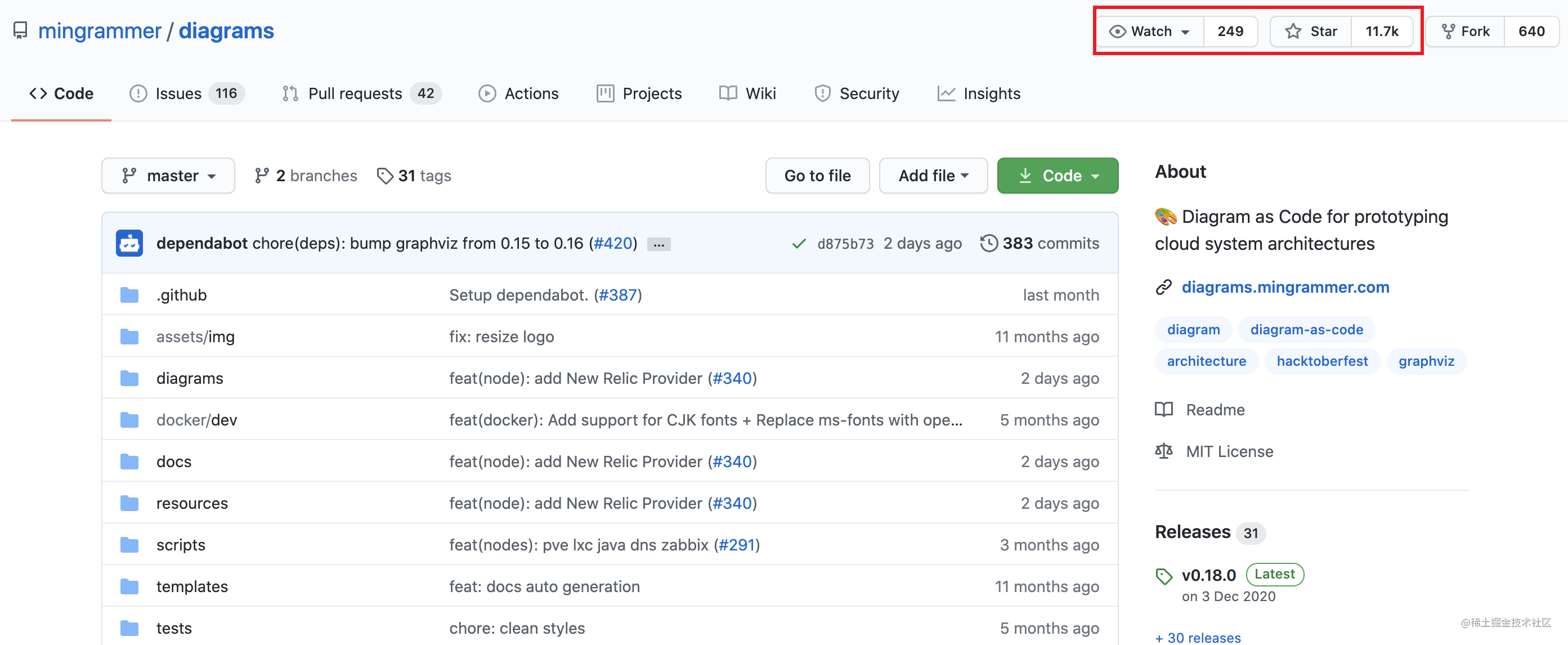1568x645 pixels.
Task: Open the Watch notifications dropdown
Action: 1149,31
